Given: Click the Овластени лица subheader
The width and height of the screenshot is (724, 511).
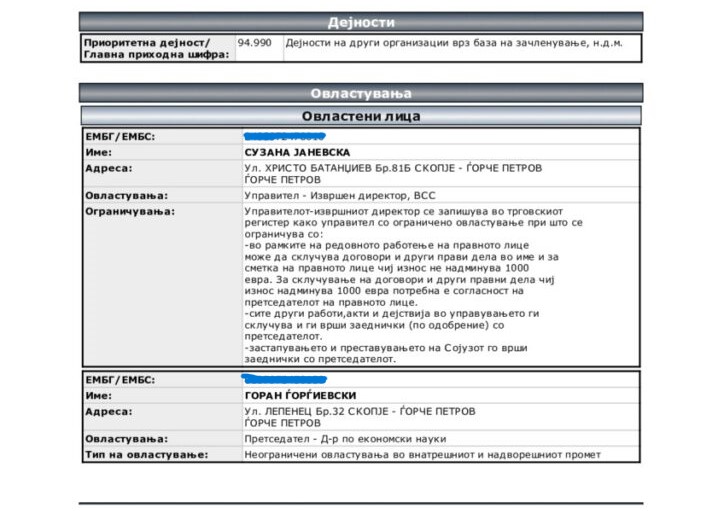Looking at the screenshot, I should pyautogui.click(x=361, y=116).
